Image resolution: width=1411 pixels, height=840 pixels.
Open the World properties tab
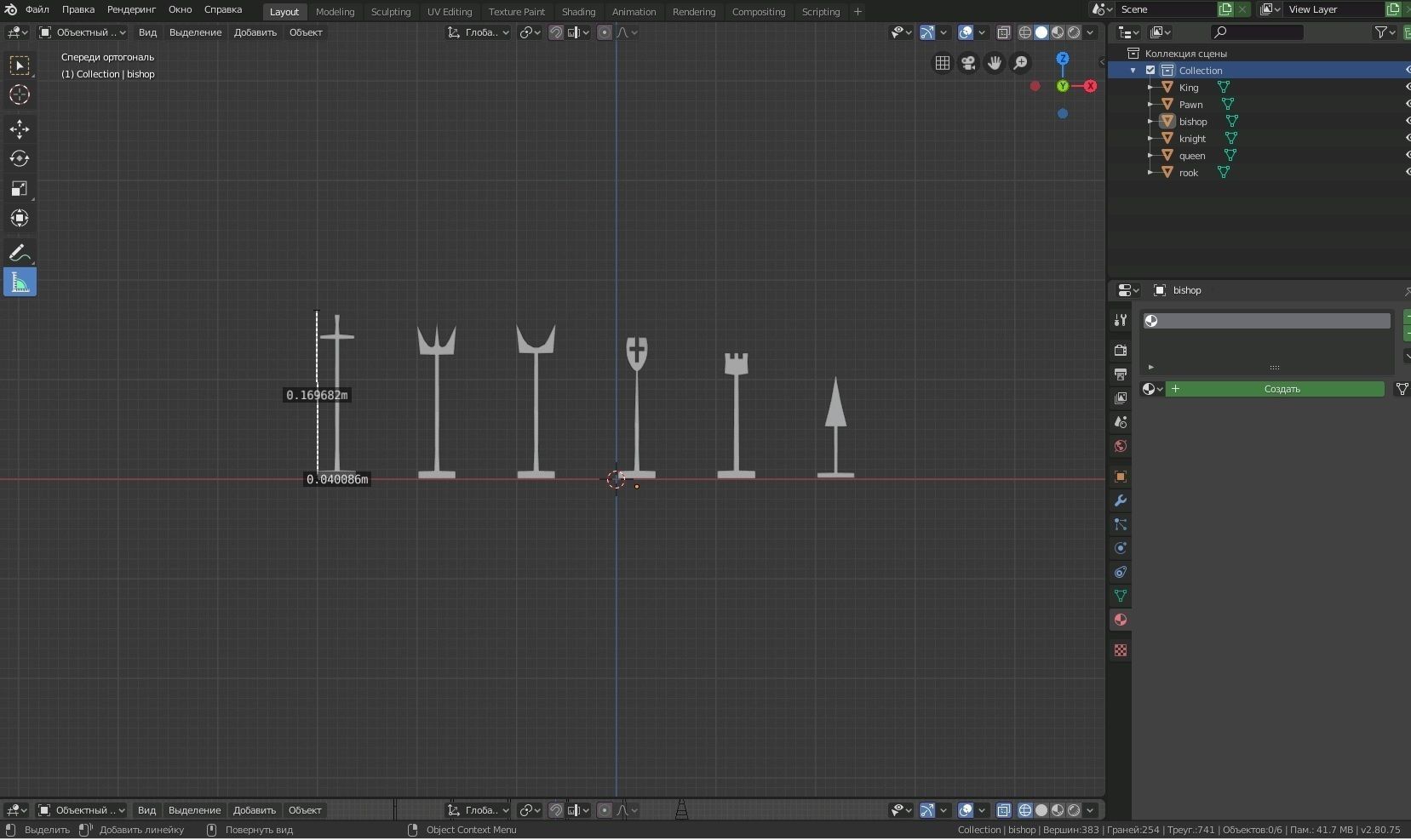click(1121, 446)
